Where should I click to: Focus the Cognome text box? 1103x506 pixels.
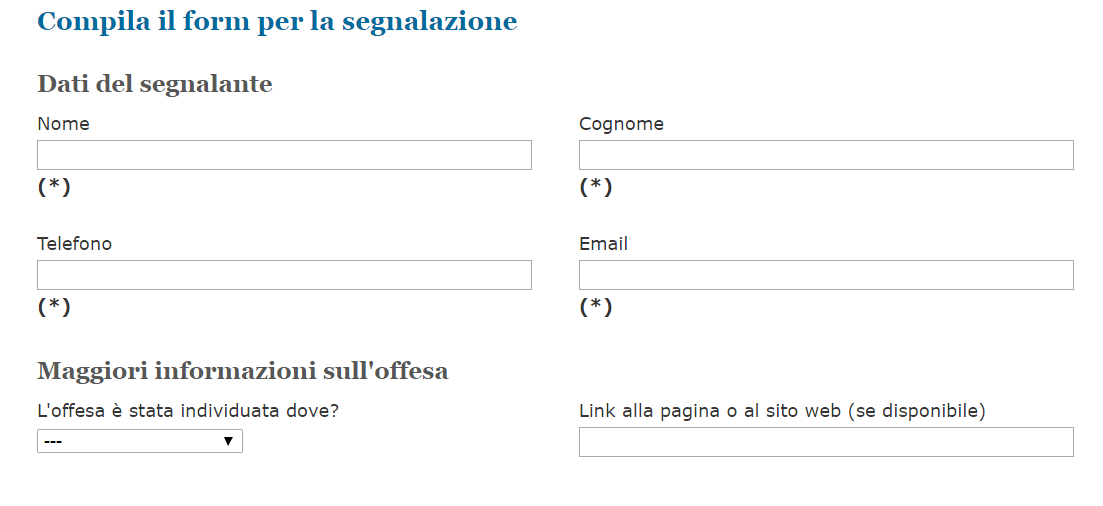[x=826, y=155]
